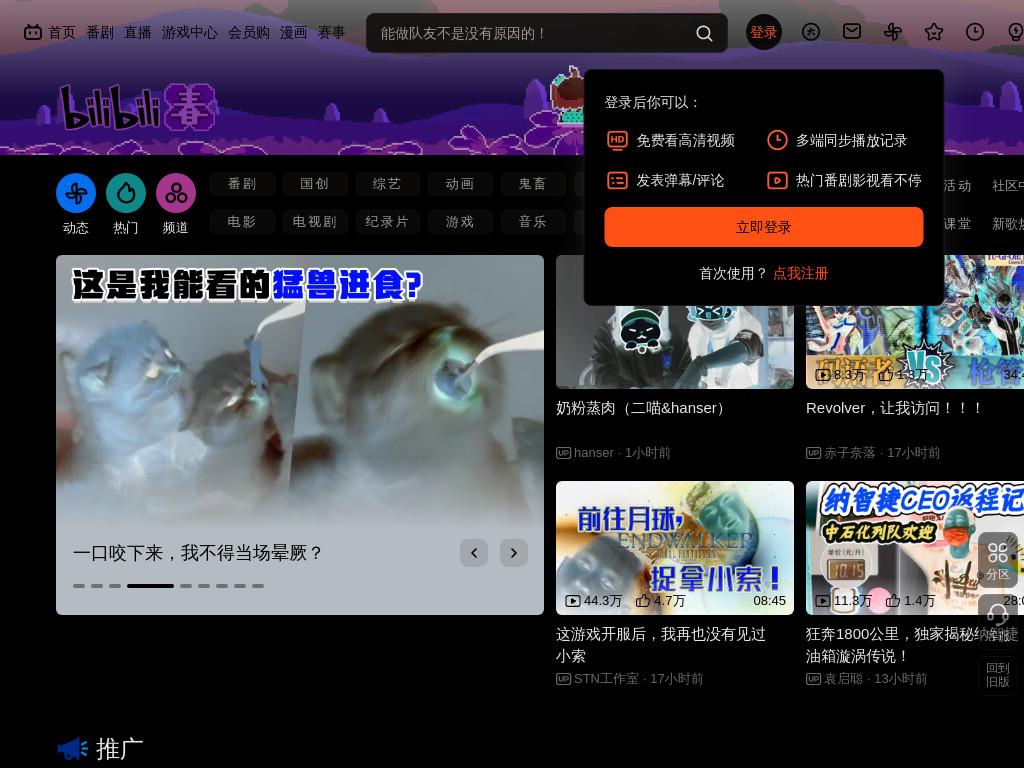Image resolution: width=1024 pixels, height=768 pixels.
Task: Click the list icon for 发表弹幕/评论
Action: coord(617,180)
